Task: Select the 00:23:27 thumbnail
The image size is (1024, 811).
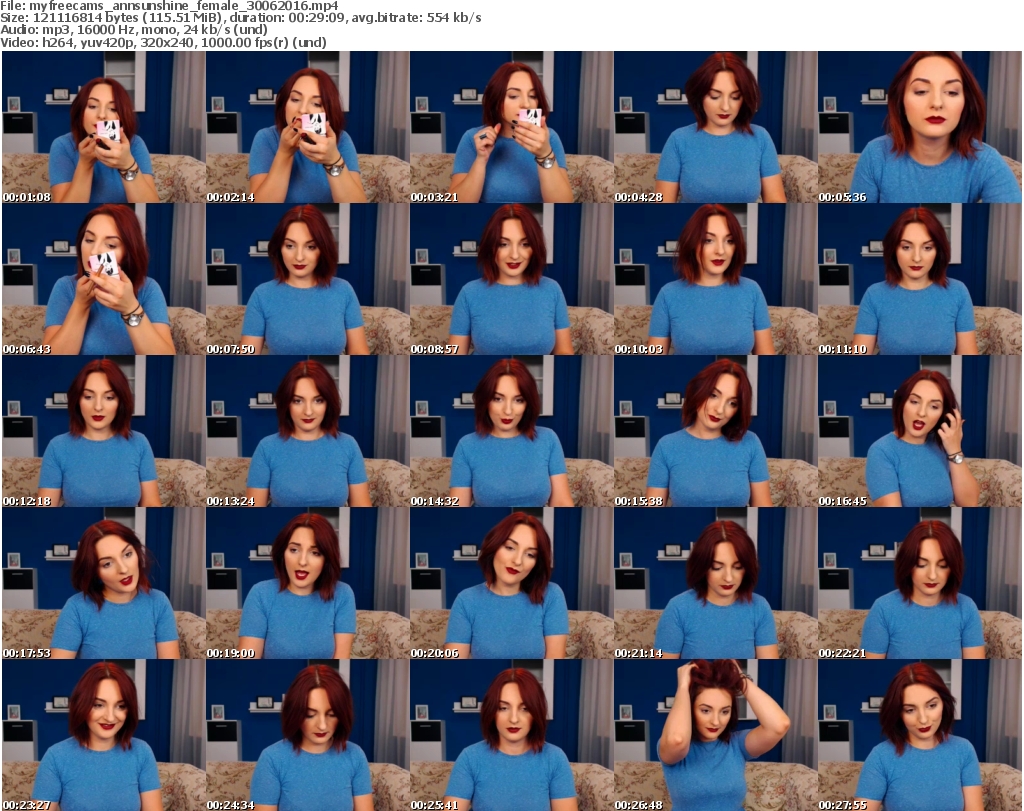Action: click(104, 735)
